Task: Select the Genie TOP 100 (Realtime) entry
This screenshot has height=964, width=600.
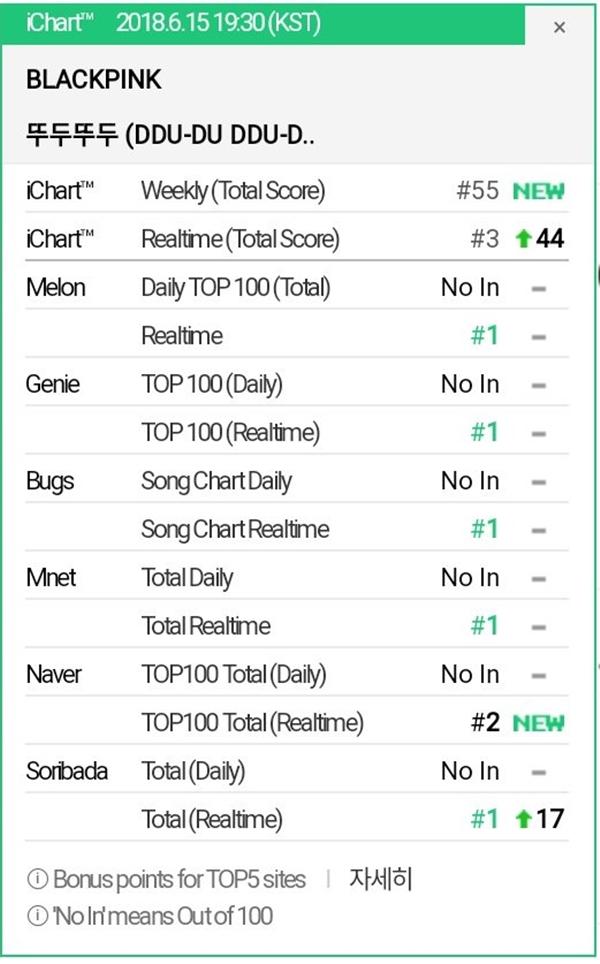Action: tap(231, 433)
